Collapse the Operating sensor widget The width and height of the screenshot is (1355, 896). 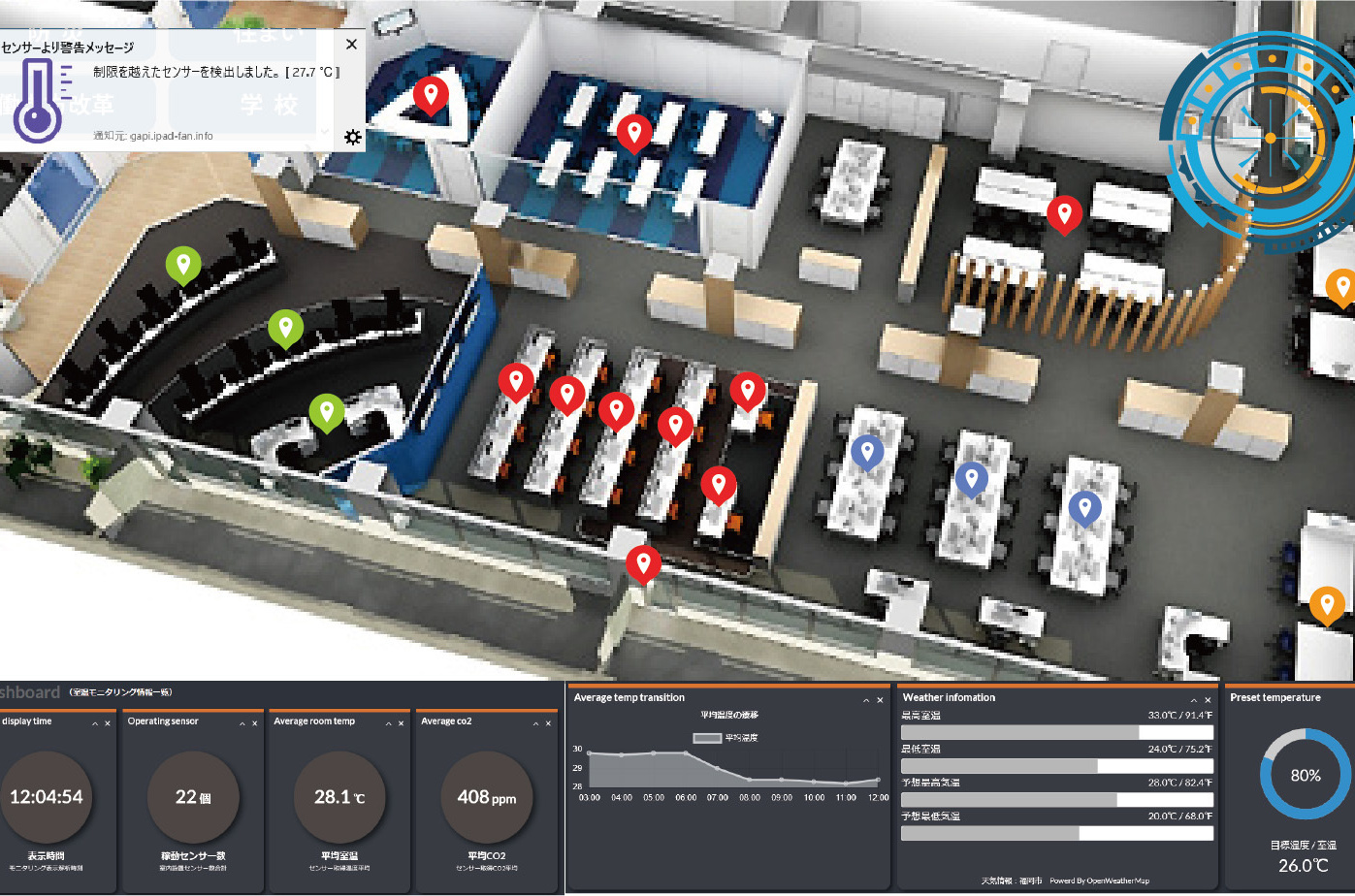click(x=241, y=723)
